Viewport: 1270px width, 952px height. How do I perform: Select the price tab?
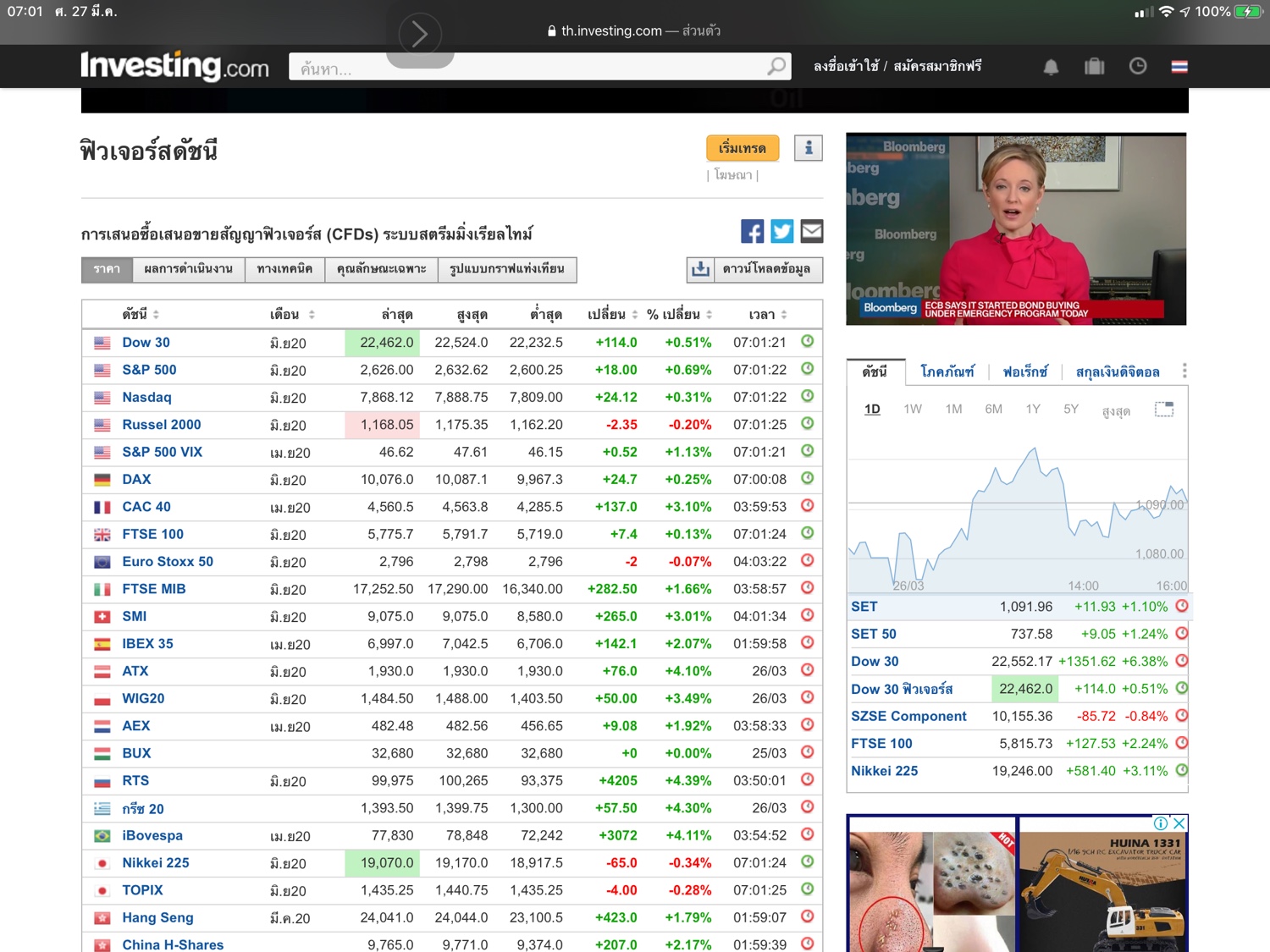pos(107,269)
